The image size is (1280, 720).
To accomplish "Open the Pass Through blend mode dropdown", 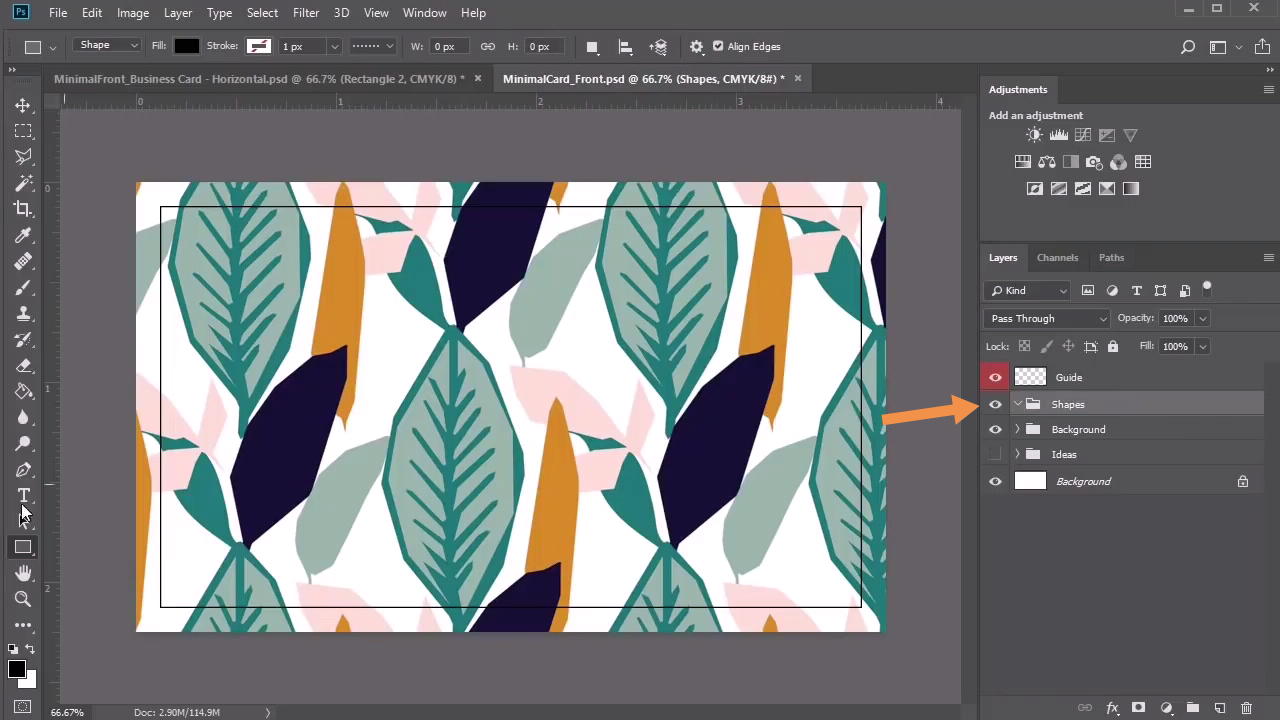I will (1047, 318).
